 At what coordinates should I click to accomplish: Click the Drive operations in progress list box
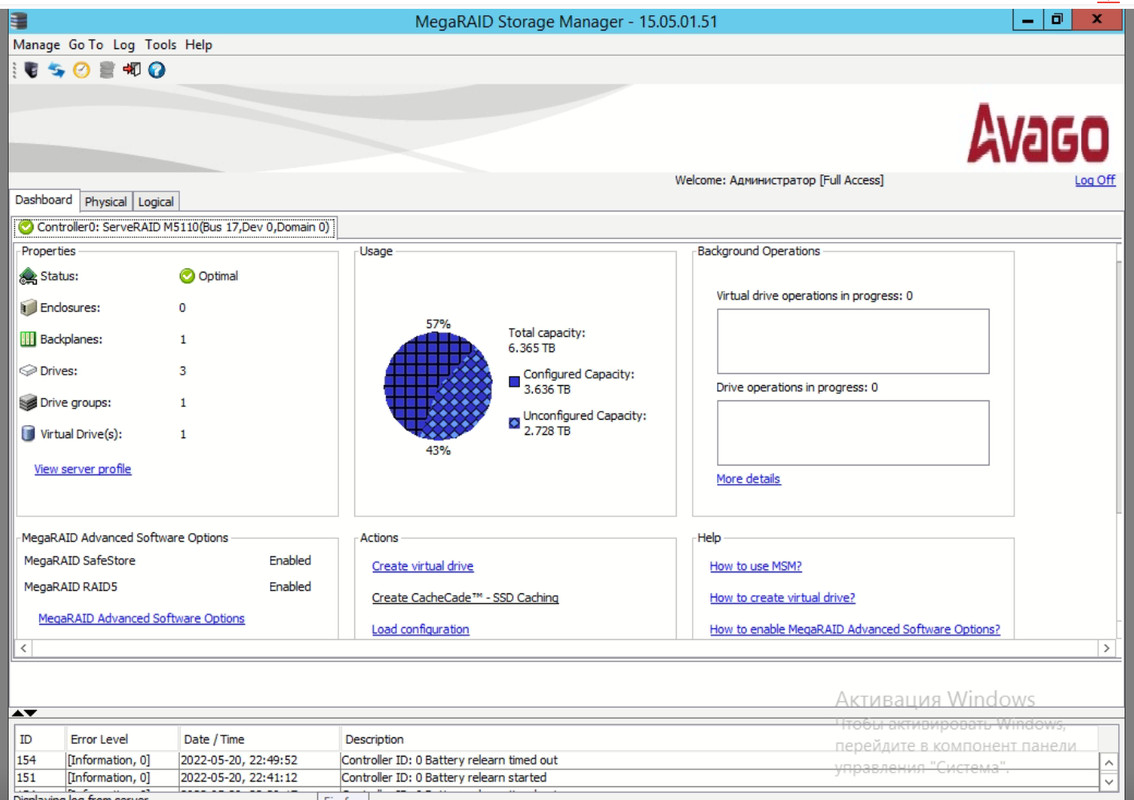(853, 433)
